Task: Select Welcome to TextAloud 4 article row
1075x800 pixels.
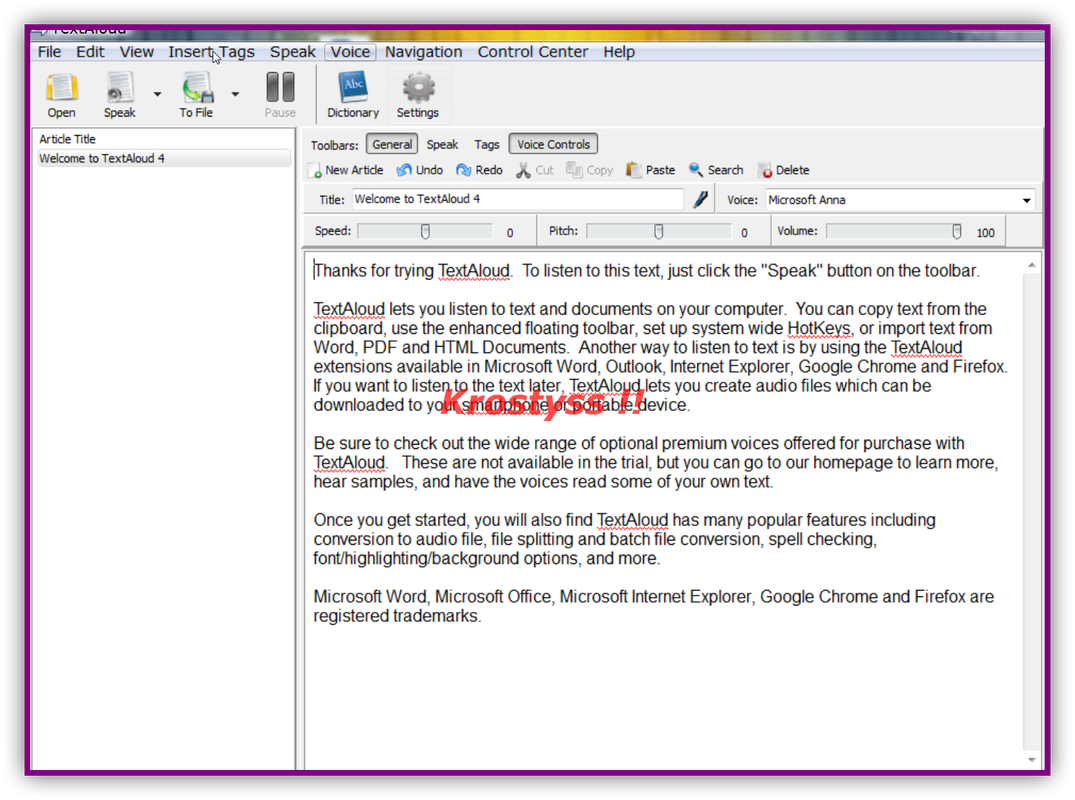Action: [x=164, y=158]
